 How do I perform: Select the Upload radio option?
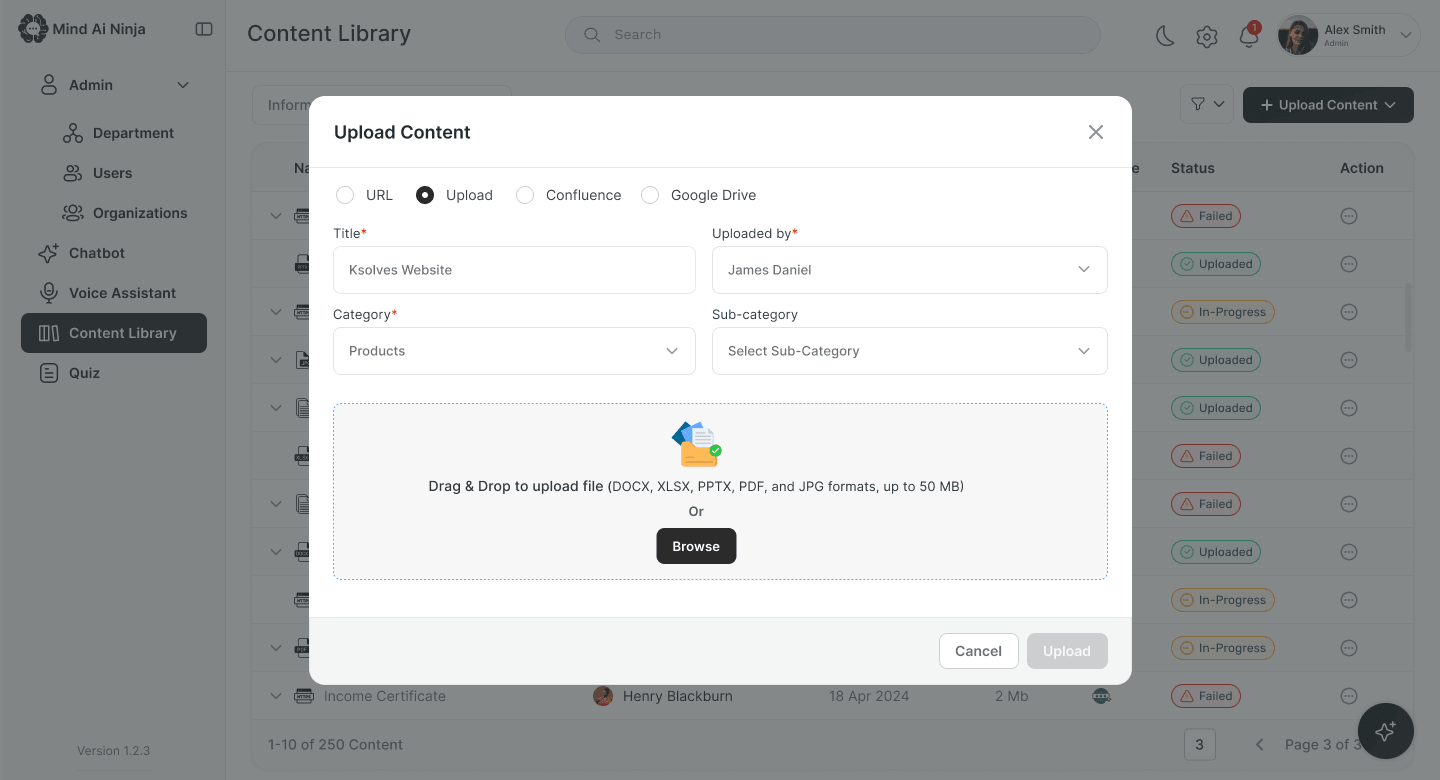(x=425, y=195)
